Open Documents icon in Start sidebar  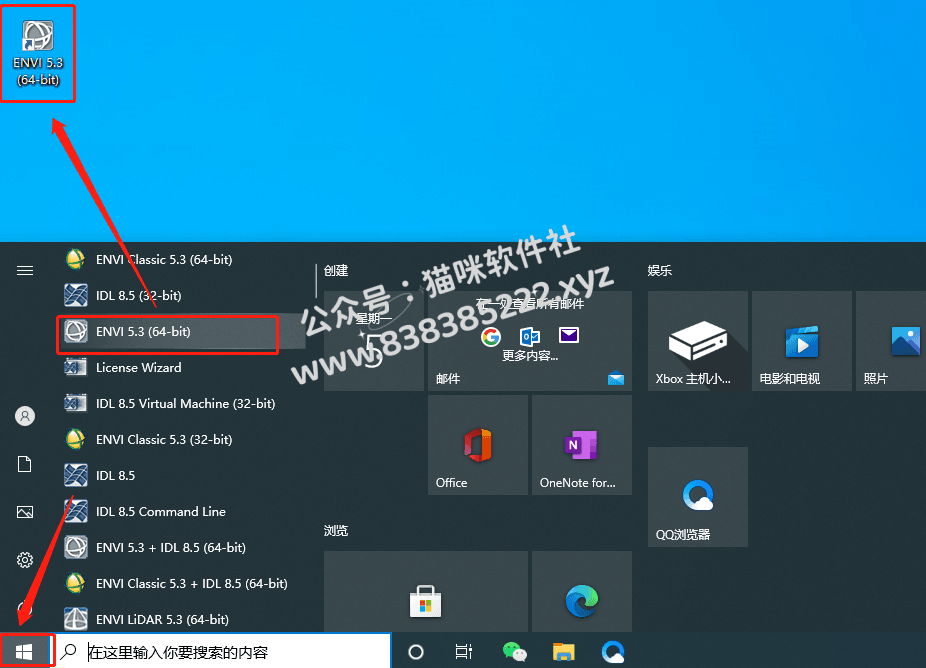click(x=25, y=464)
